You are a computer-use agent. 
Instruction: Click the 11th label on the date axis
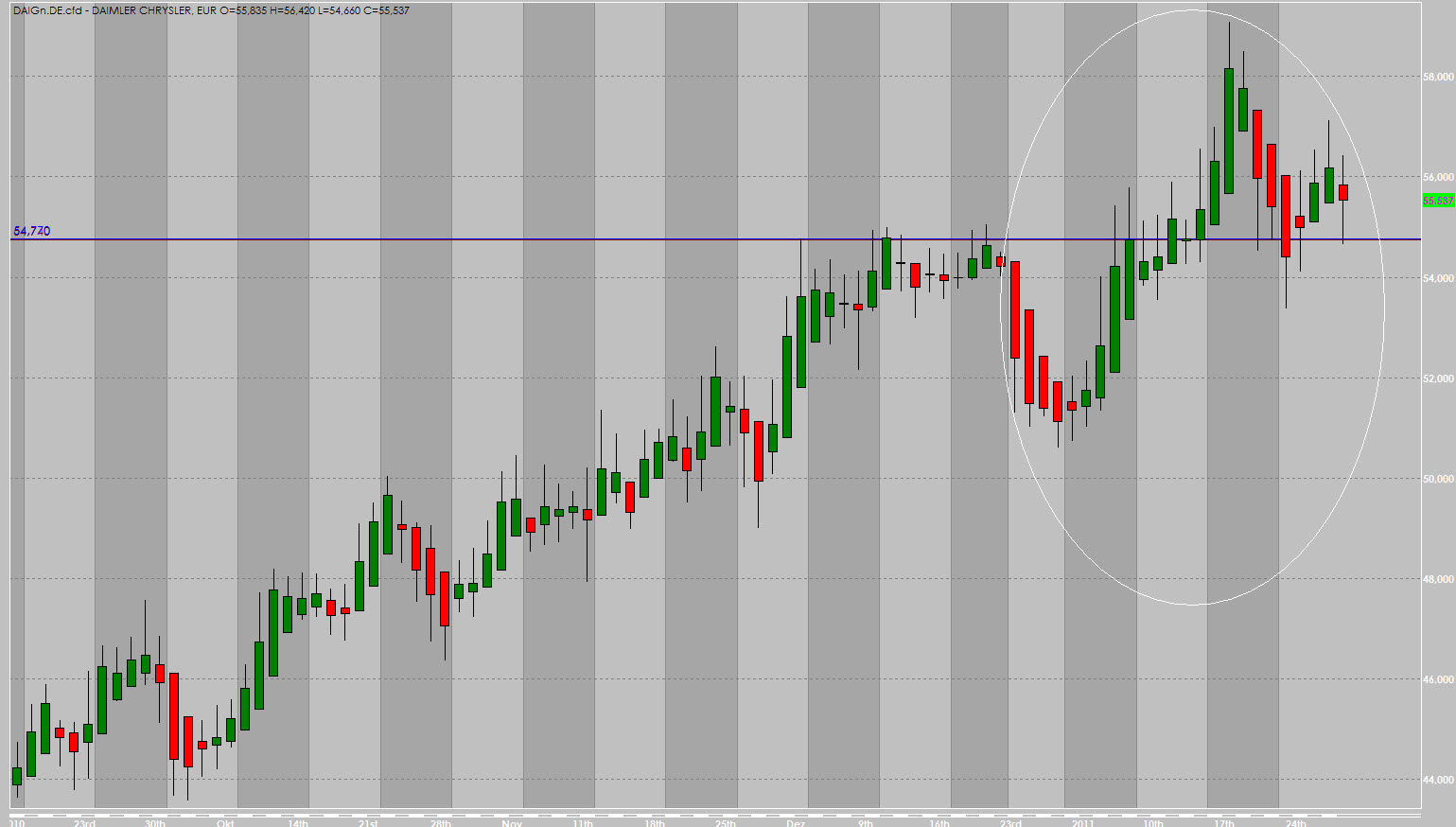point(583,822)
